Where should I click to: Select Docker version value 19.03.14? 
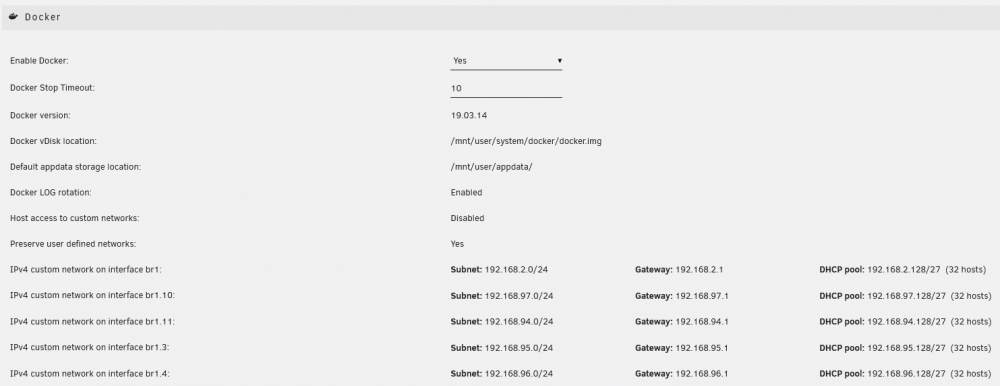(469, 115)
